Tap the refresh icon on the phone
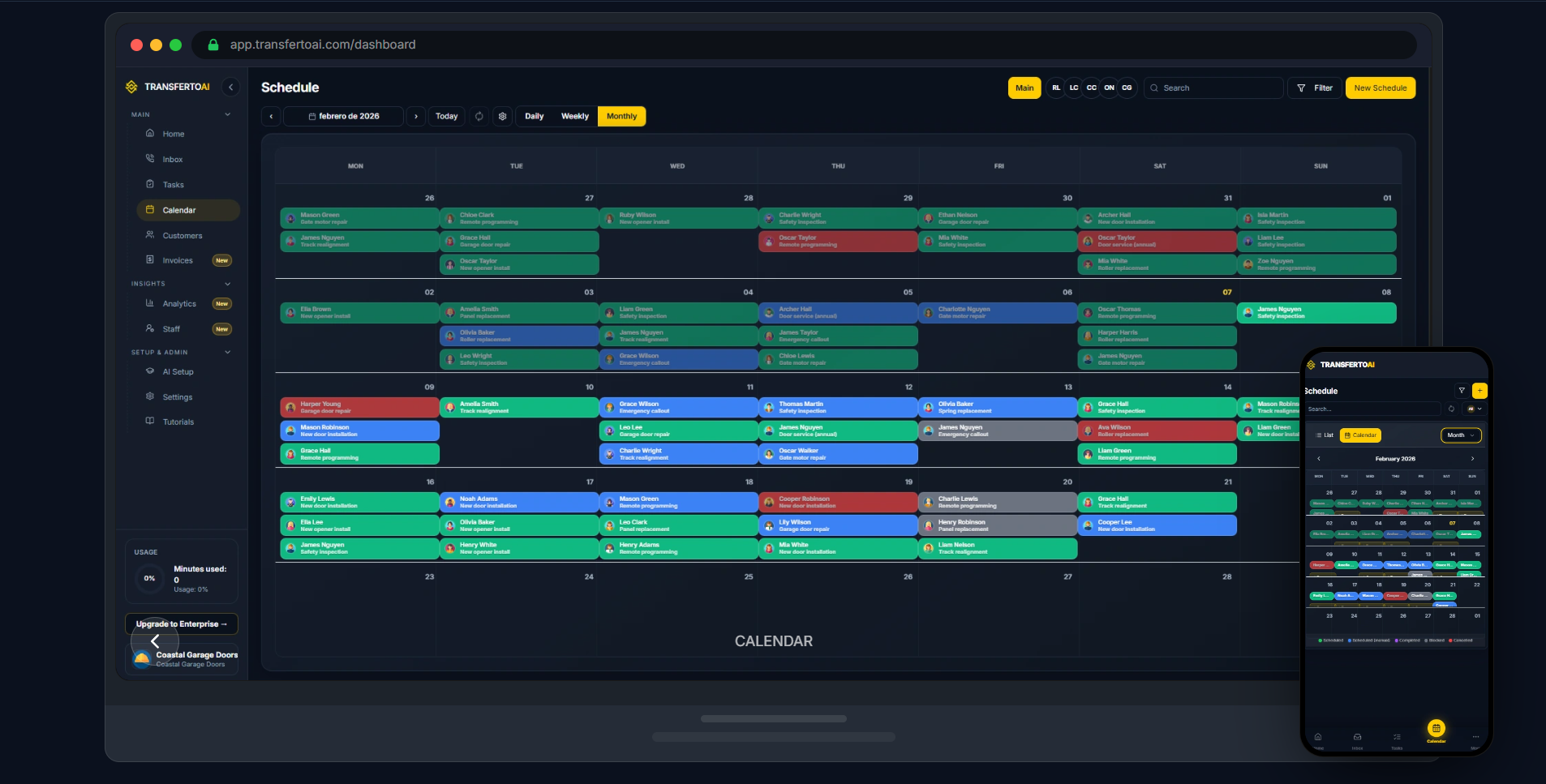Viewport: 1546px width, 784px height. point(1451,409)
